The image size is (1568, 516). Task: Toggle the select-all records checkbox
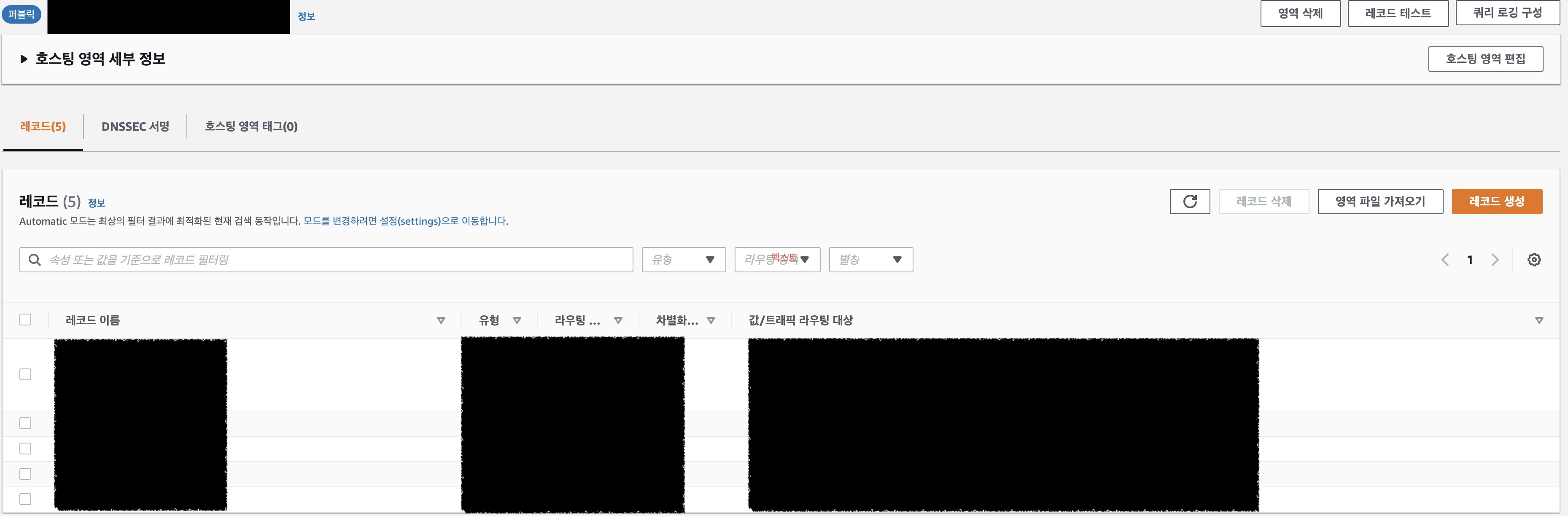pyautogui.click(x=26, y=320)
